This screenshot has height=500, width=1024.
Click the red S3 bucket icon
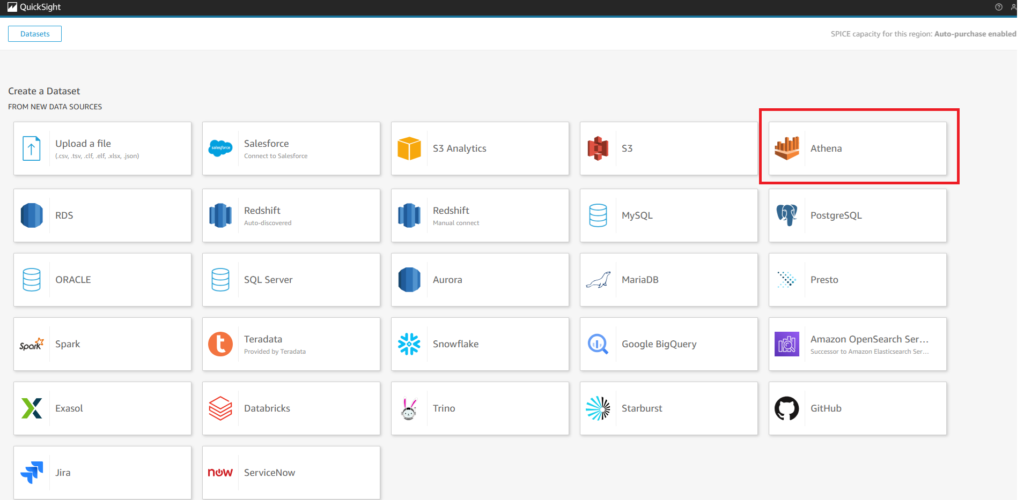[598, 148]
